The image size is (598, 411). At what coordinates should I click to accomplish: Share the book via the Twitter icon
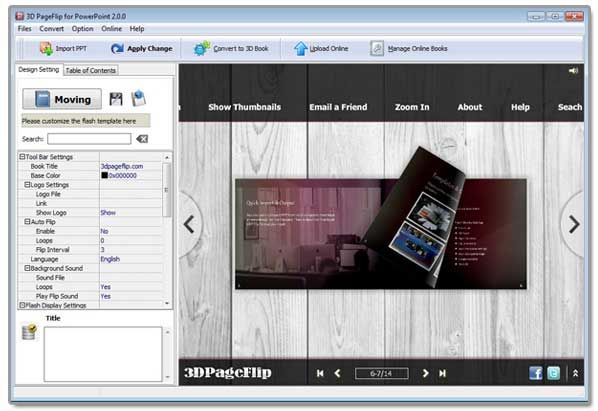point(553,373)
